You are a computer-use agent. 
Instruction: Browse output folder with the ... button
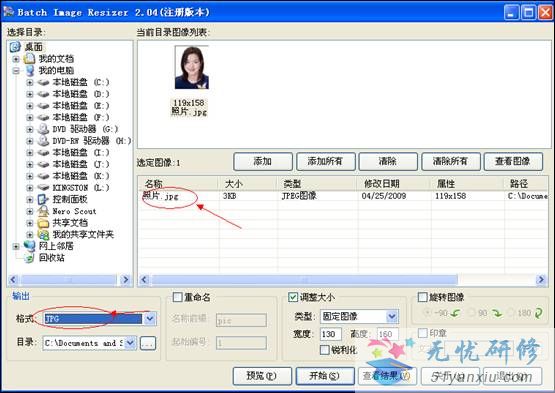click(x=148, y=343)
